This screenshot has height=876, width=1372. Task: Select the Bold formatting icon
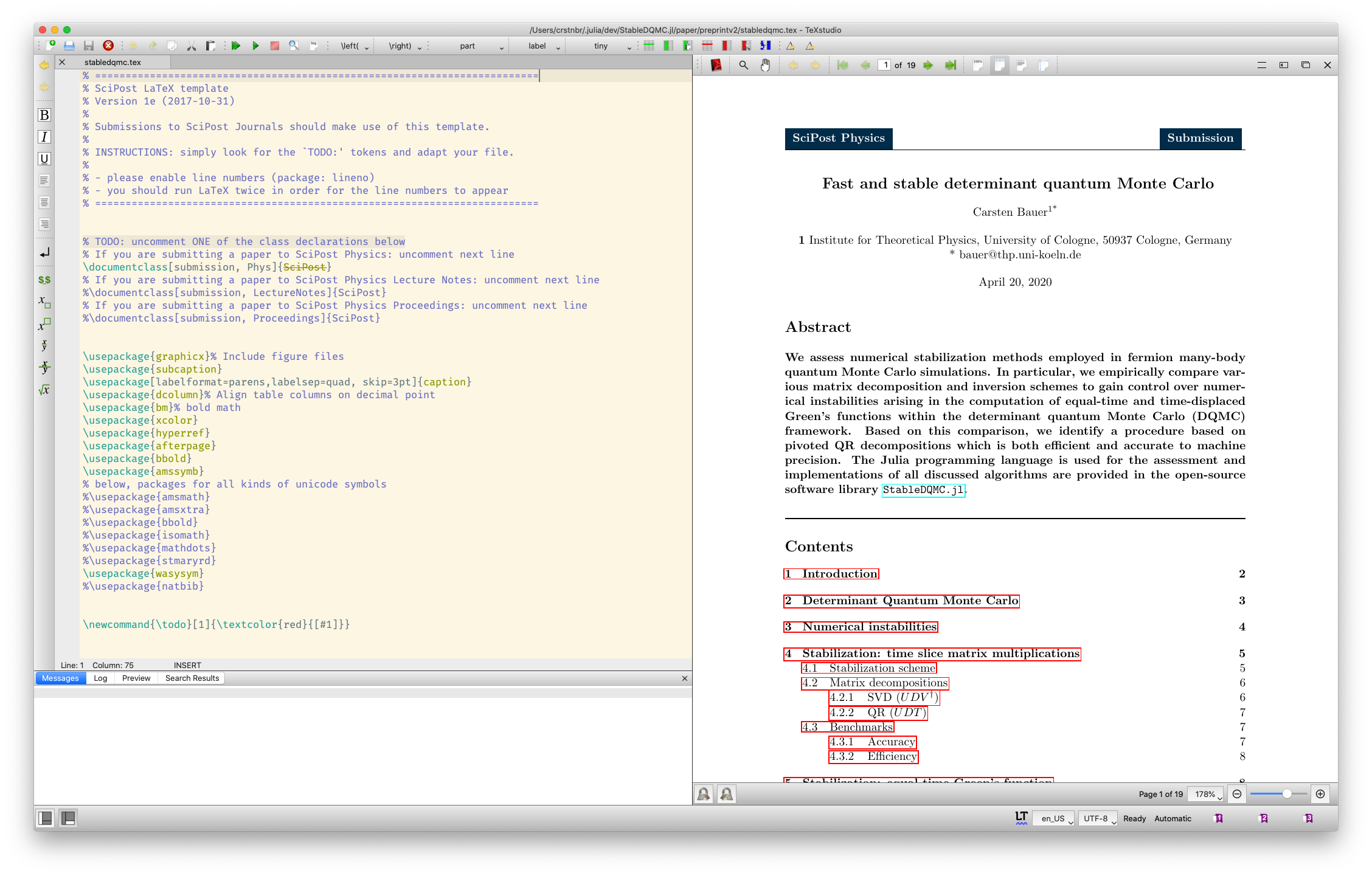click(44, 114)
